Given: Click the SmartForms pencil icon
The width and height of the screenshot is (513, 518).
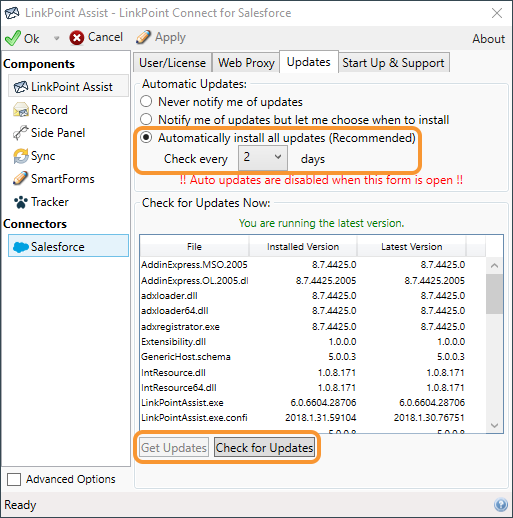Looking at the screenshot, I should coord(20,179).
